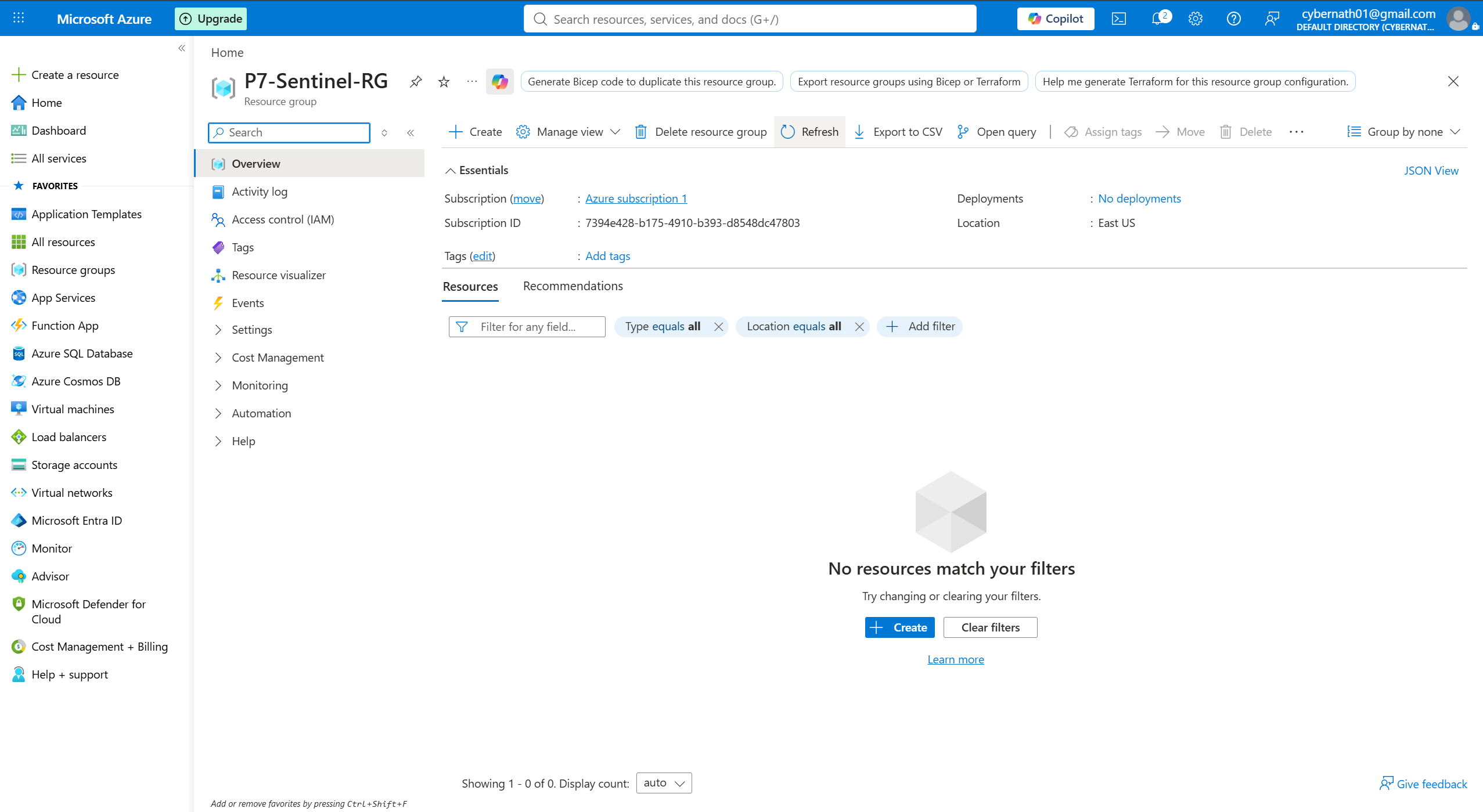Add P7-Sentinel-RG to favorites star
Image resolution: width=1483 pixels, height=812 pixels.
click(x=444, y=82)
